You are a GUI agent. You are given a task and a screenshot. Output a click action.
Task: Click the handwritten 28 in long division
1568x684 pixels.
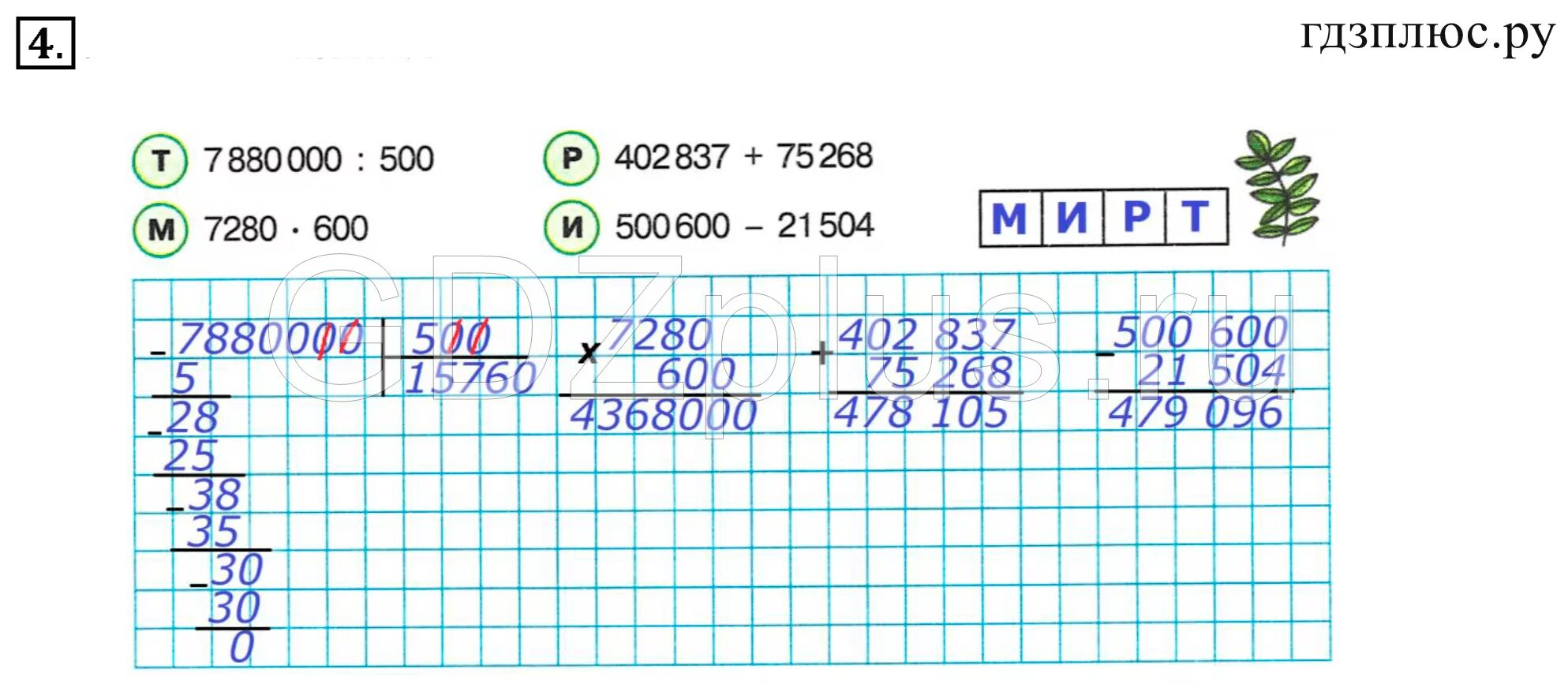[193, 417]
